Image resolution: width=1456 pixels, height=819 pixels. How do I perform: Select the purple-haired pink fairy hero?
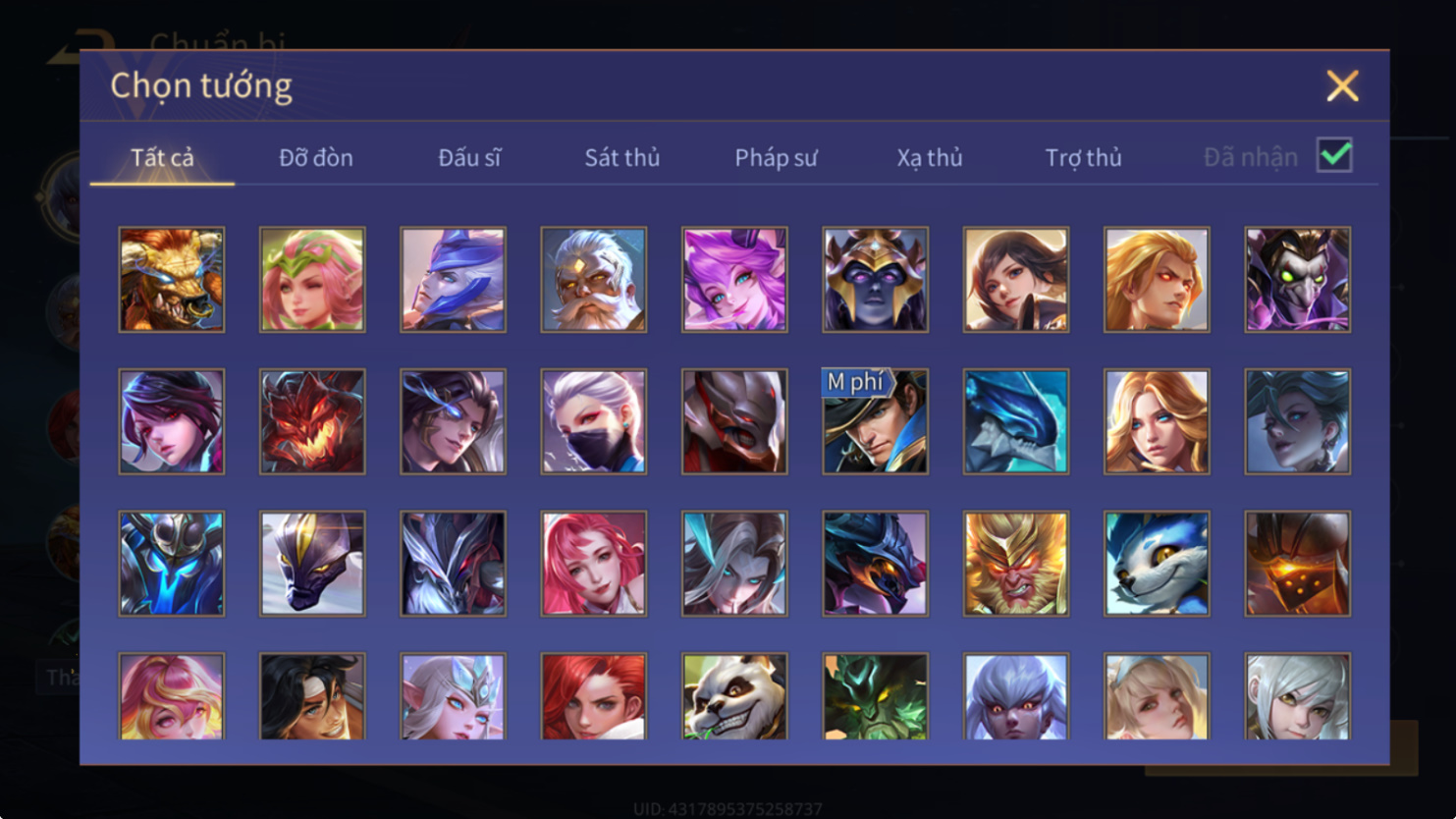(x=734, y=280)
